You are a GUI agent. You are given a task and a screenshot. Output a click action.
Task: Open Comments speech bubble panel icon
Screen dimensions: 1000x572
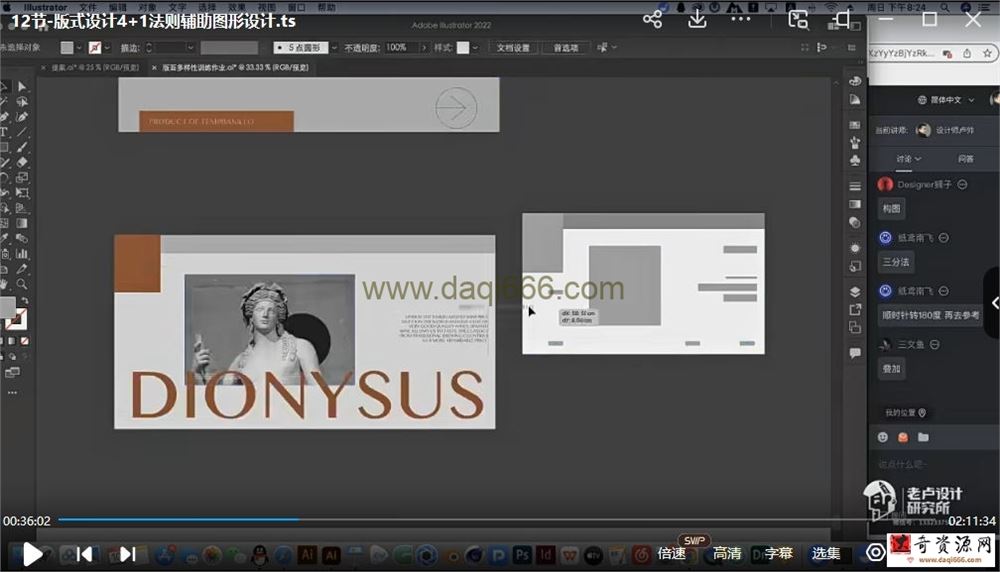[x=855, y=353]
